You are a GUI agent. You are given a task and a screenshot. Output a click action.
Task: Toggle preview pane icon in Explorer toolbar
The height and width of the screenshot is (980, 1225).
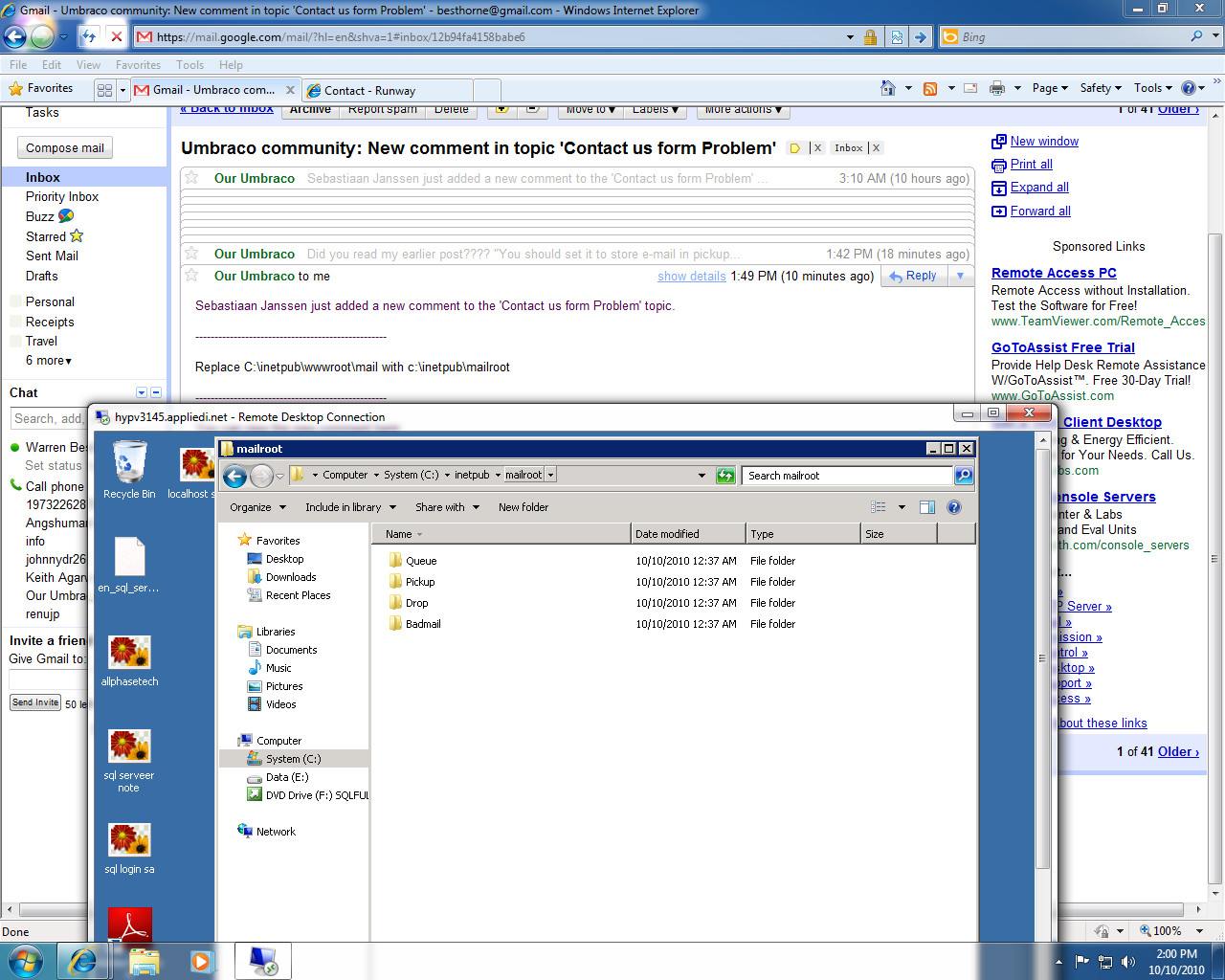point(926,507)
